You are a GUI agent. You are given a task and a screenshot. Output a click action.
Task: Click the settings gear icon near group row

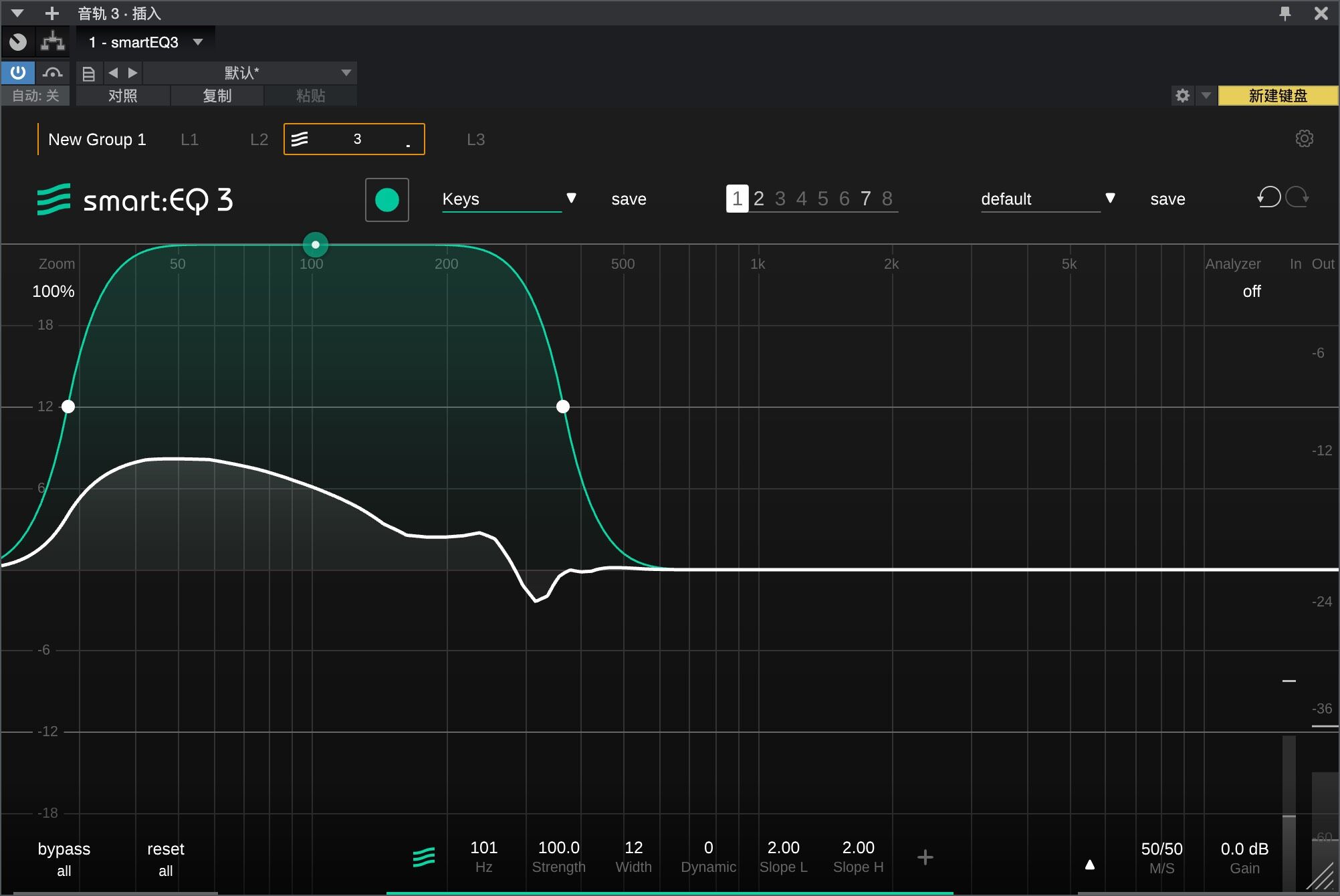1305,138
